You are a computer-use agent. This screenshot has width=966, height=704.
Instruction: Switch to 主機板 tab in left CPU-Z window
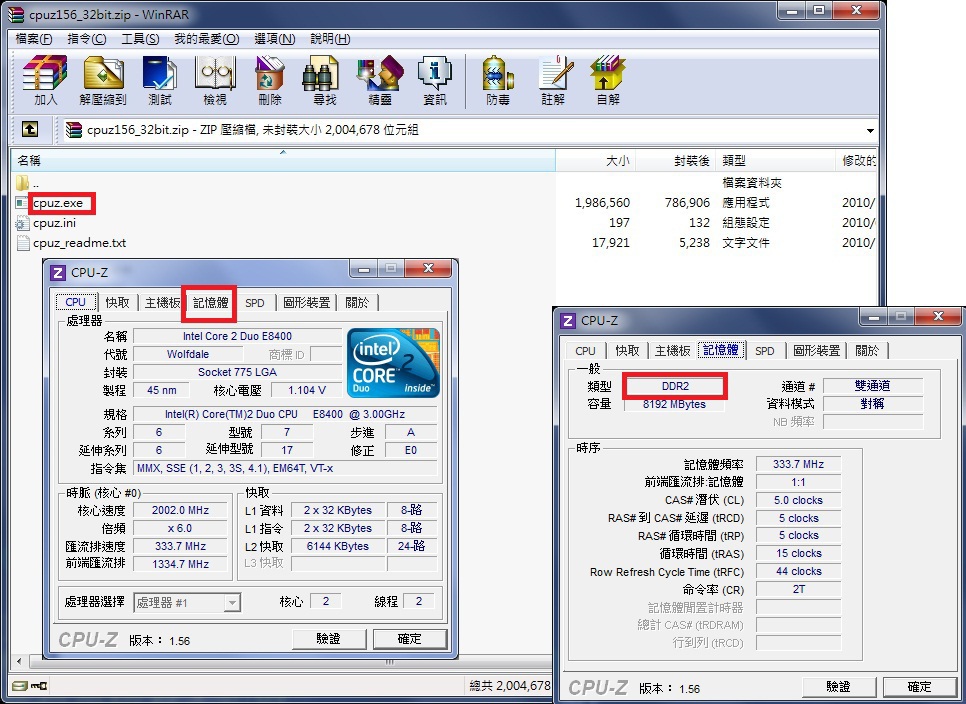163,302
